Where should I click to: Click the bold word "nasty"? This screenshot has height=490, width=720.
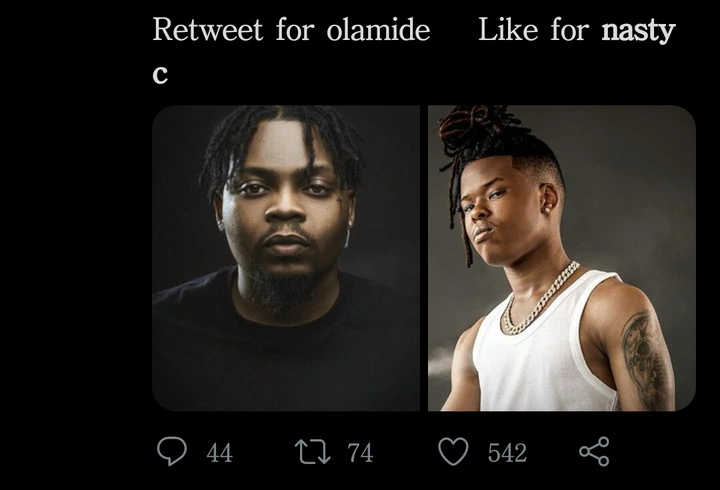(x=638, y=31)
